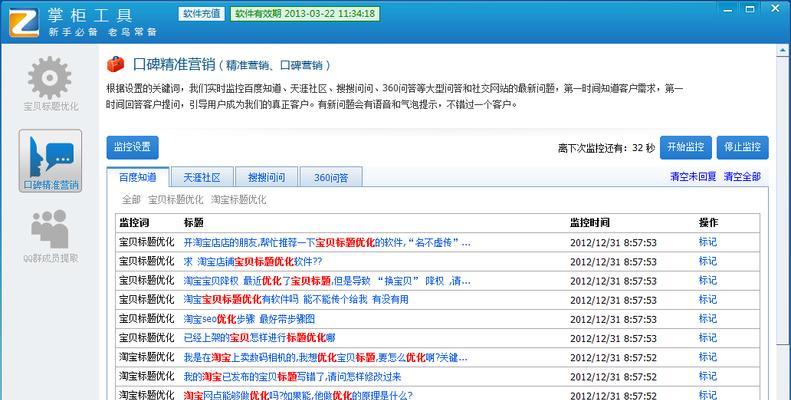Open the 宝贝标题优化 gear tool
This screenshot has height=400, width=791.
tap(50, 83)
